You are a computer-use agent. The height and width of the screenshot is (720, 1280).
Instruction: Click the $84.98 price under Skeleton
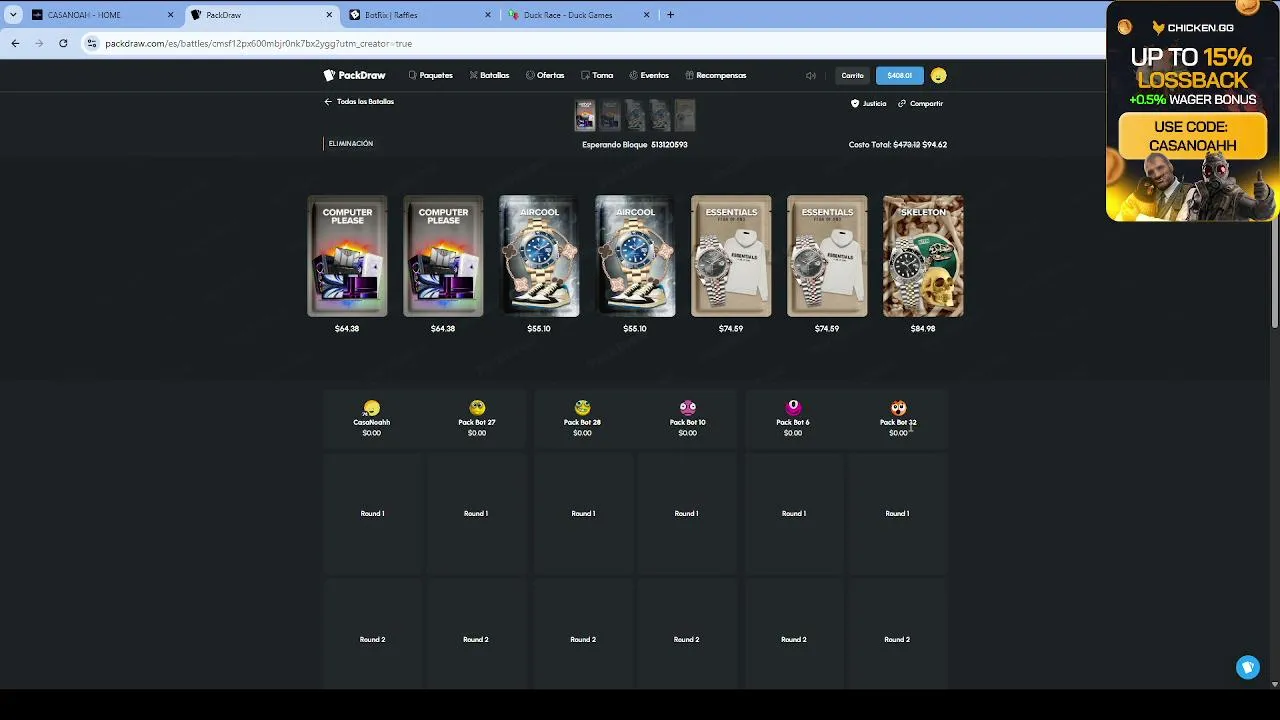click(x=923, y=329)
